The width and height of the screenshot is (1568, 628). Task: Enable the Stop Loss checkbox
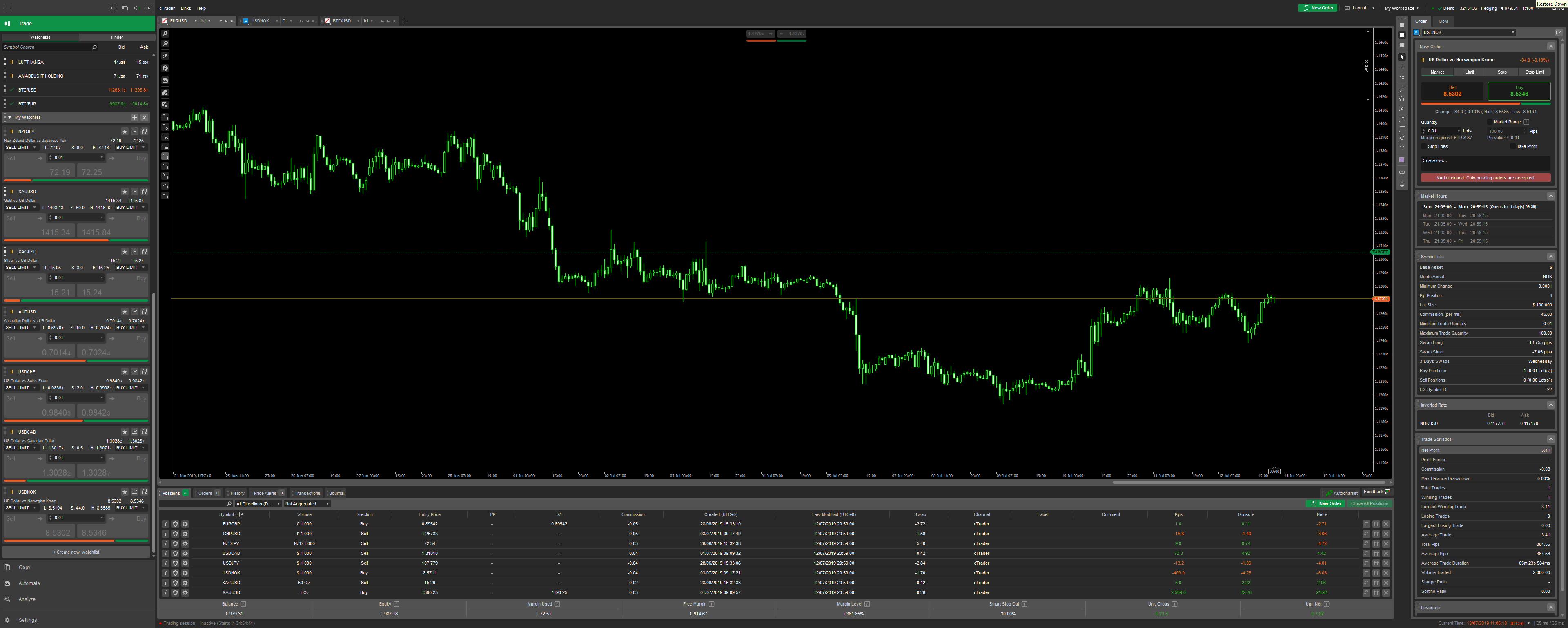tap(1424, 146)
